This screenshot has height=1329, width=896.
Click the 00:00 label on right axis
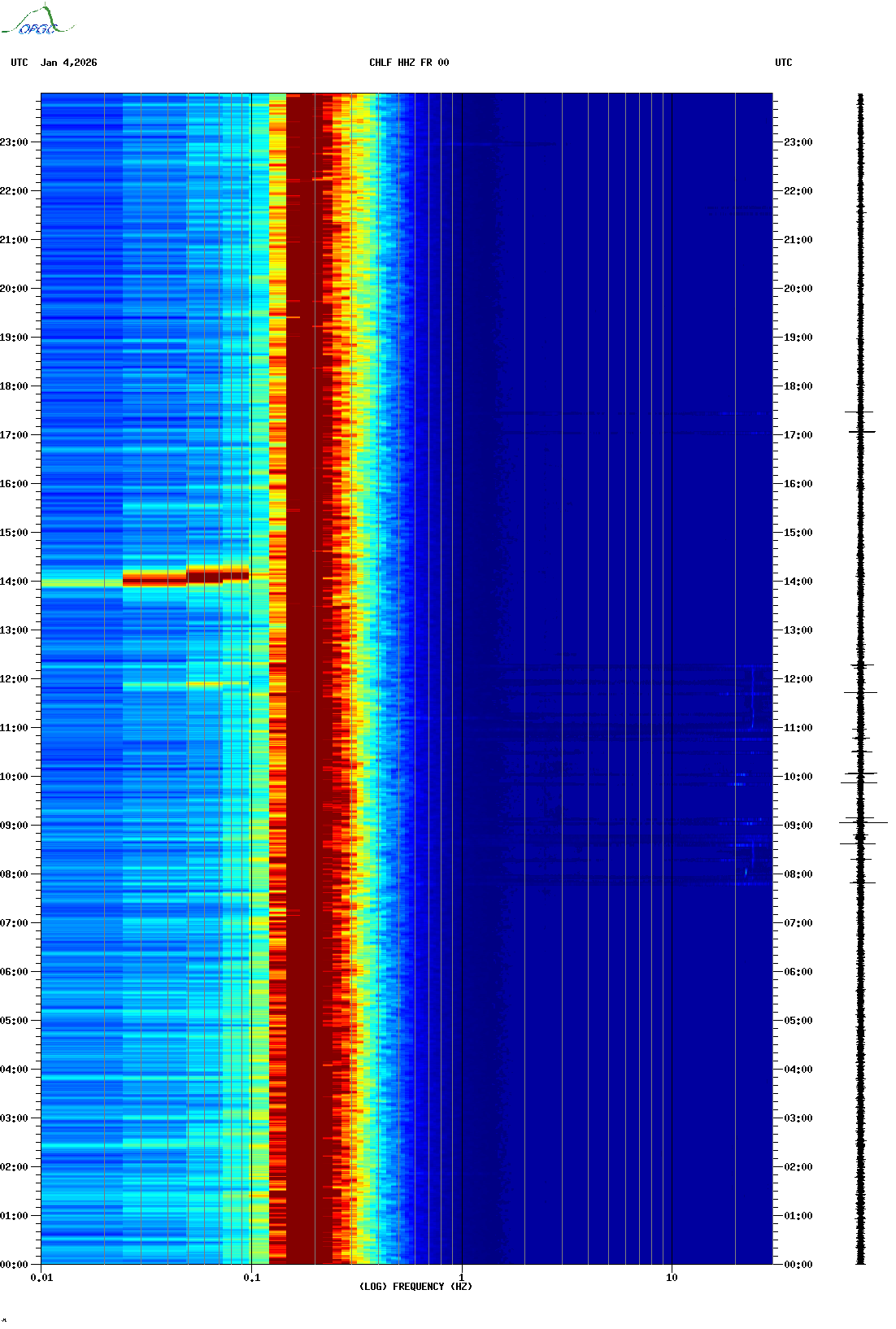click(x=798, y=1265)
